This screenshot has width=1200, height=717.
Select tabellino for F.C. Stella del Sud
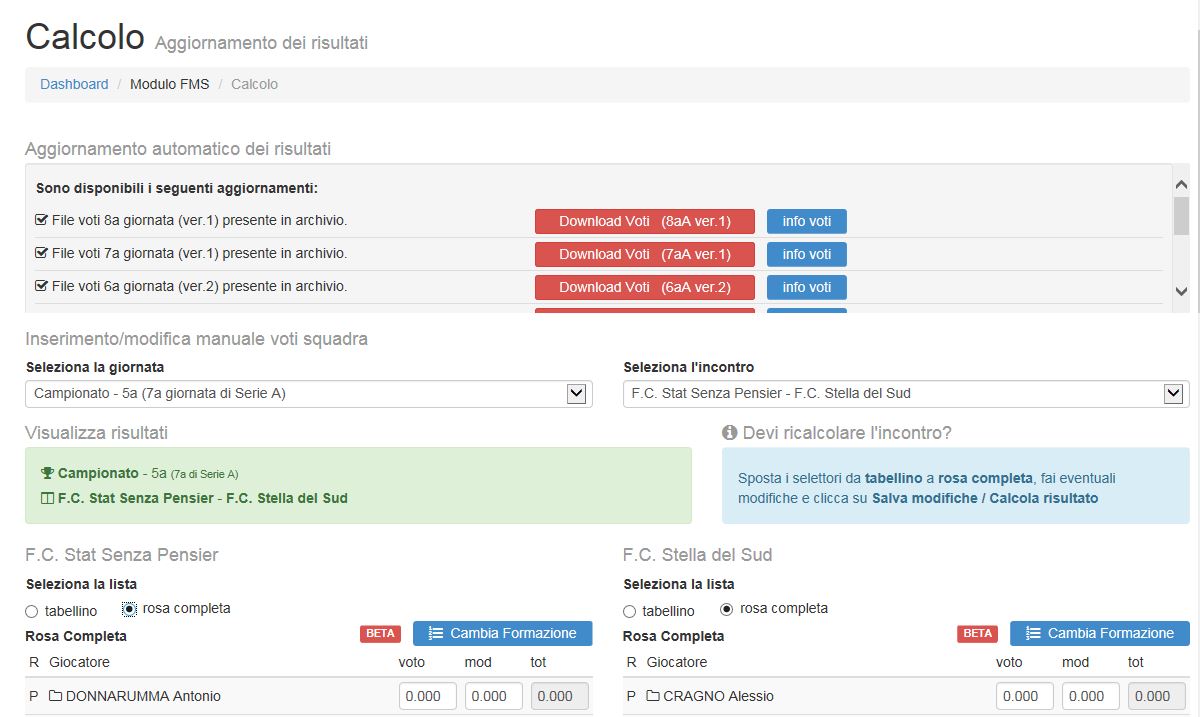click(629, 611)
